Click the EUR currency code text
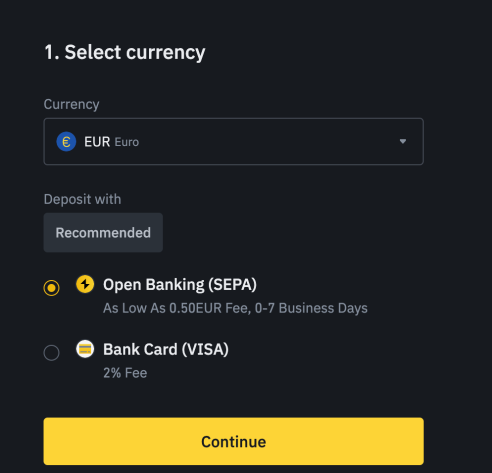 pos(97,142)
